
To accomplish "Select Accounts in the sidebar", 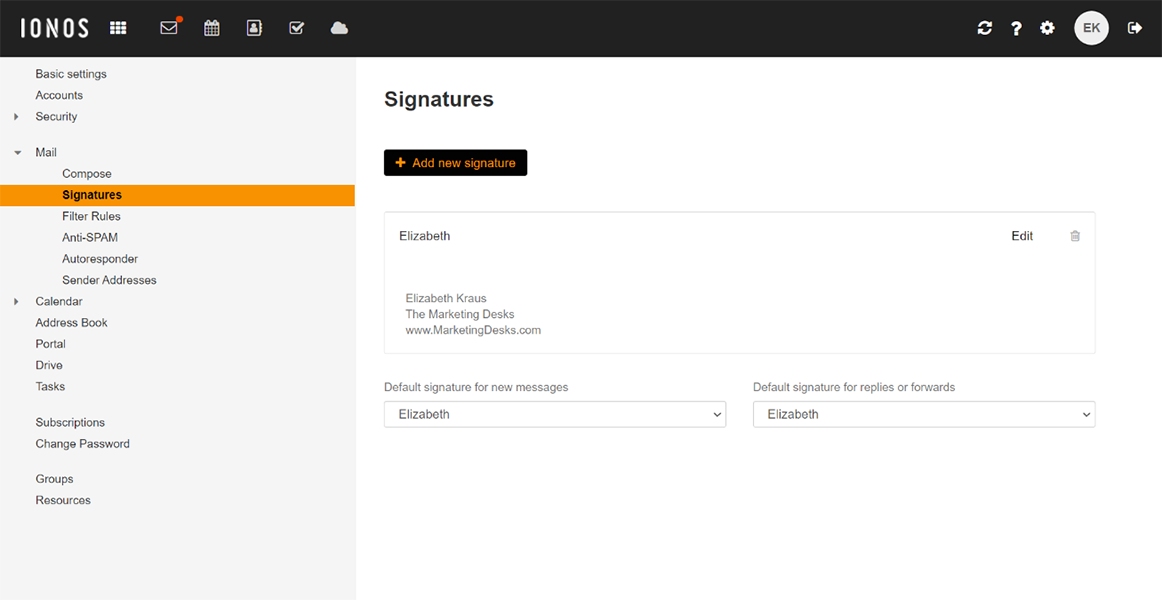I will pos(59,96).
